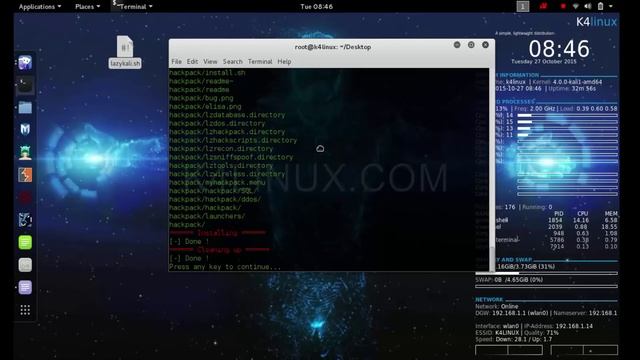Screen dimensions: 640x360
Task: Launch the orange Burp Suite dock icon
Action: click(x=25, y=175)
